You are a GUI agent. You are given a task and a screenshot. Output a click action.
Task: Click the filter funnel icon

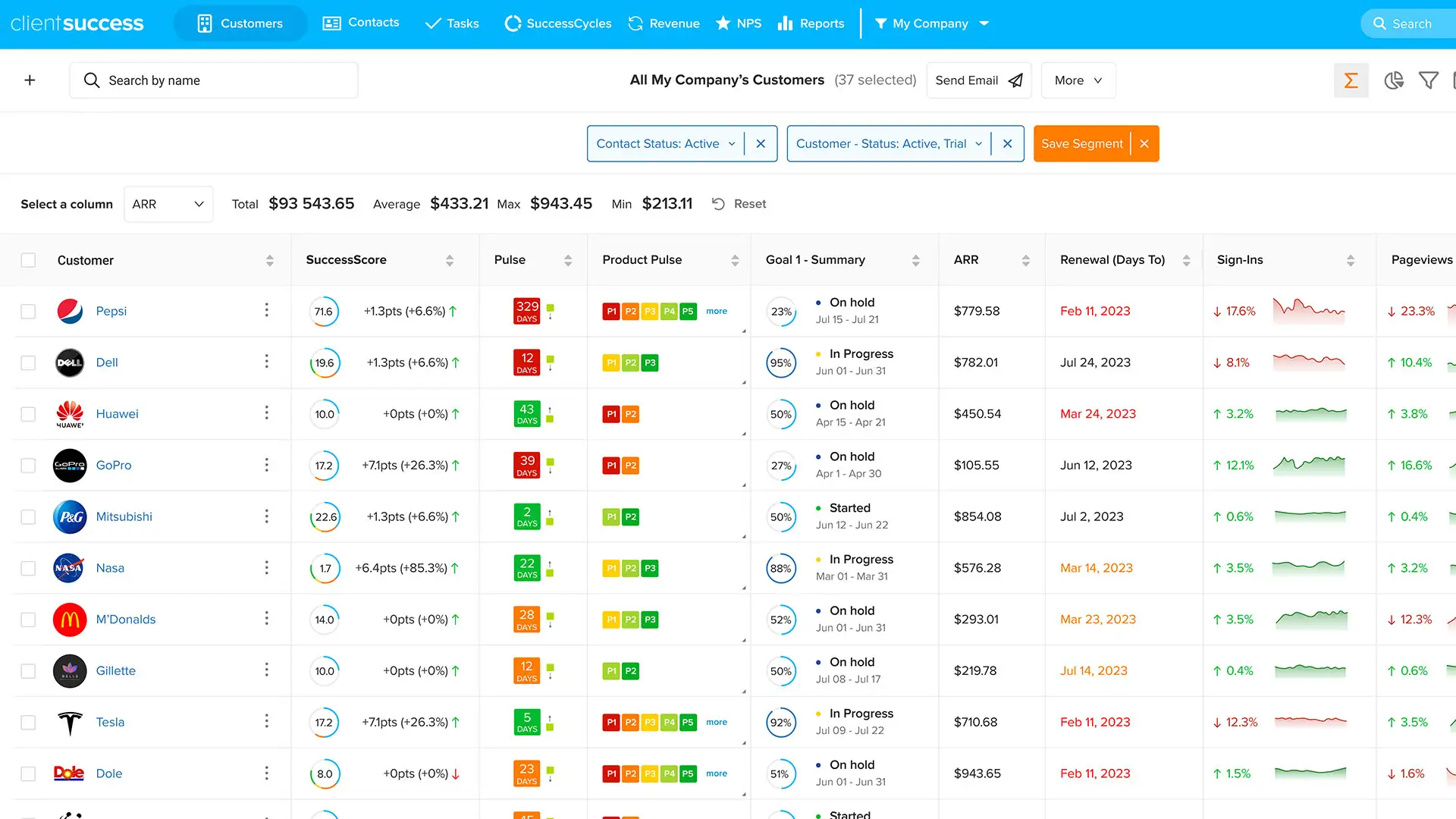coord(1429,80)
